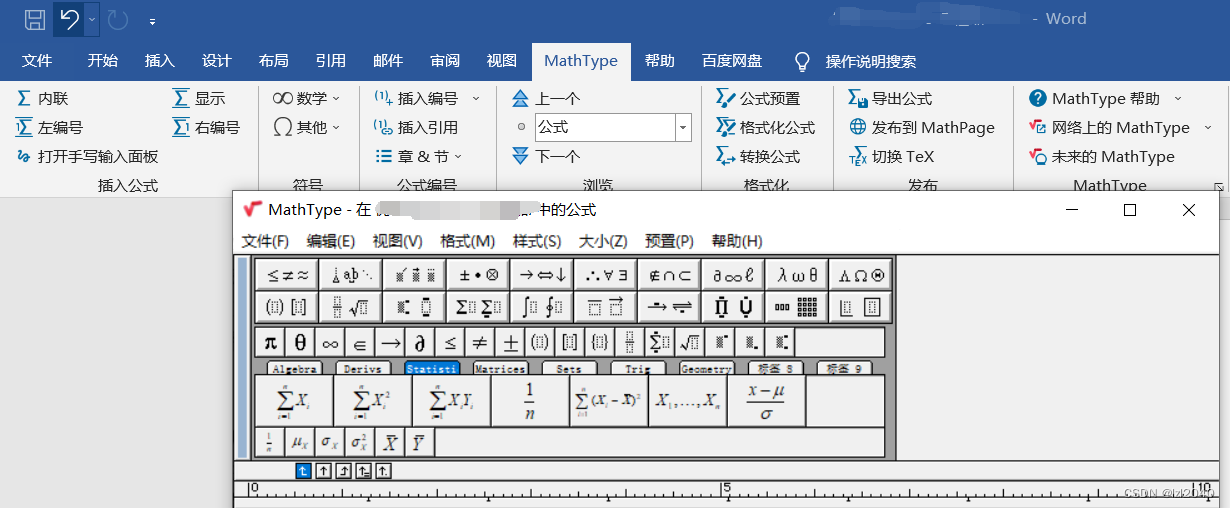1230x508 pixels.
Task: Open Customize Quick Access Toolbar dropdown
Action: (x=152, y=20)
